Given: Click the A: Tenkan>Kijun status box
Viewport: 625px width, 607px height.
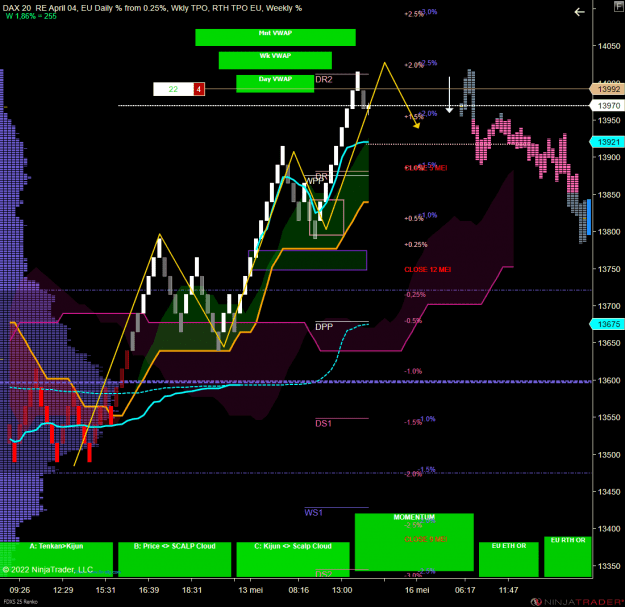Looking at the screenshot, I should pos(56,559).
